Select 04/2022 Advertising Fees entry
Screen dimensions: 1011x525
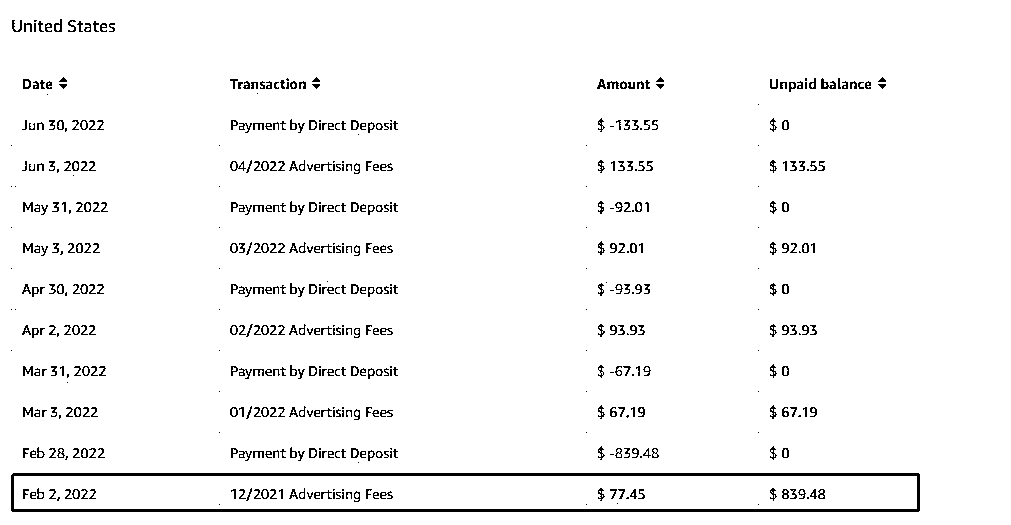[311, 166]
